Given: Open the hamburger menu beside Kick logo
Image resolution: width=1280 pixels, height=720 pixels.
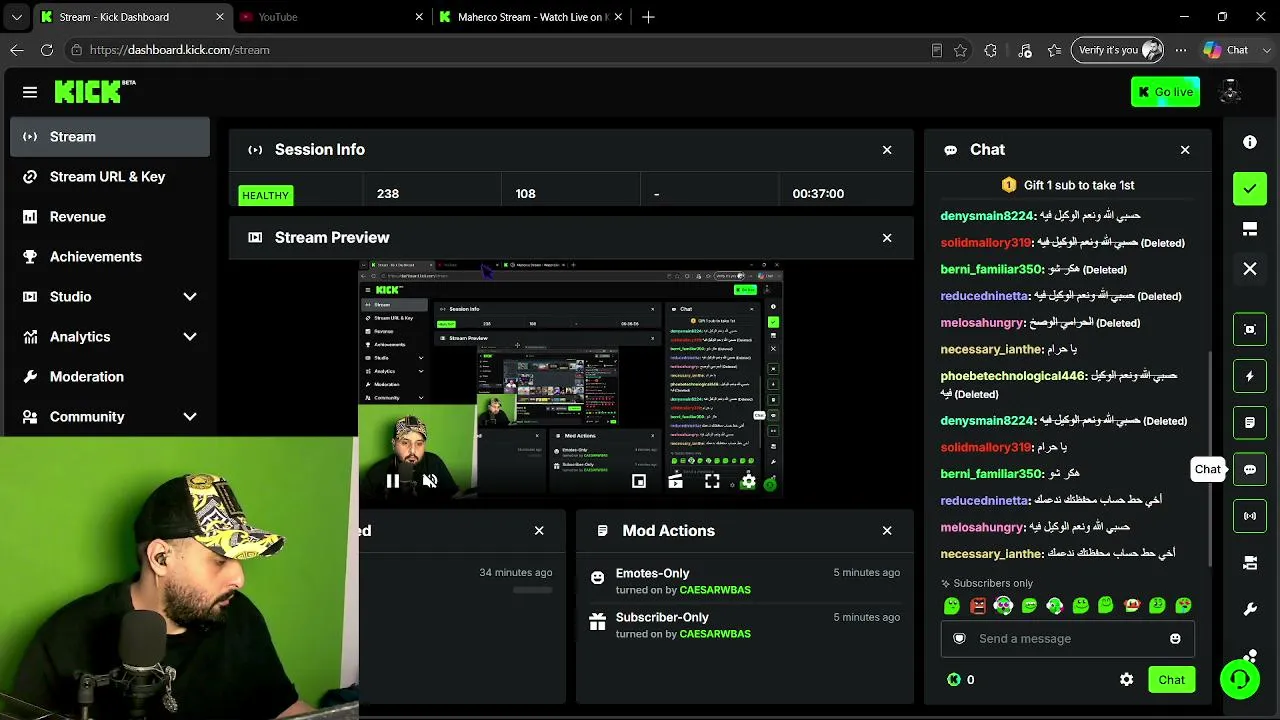Looking at the screenshot, I should [x=30, y=92].
